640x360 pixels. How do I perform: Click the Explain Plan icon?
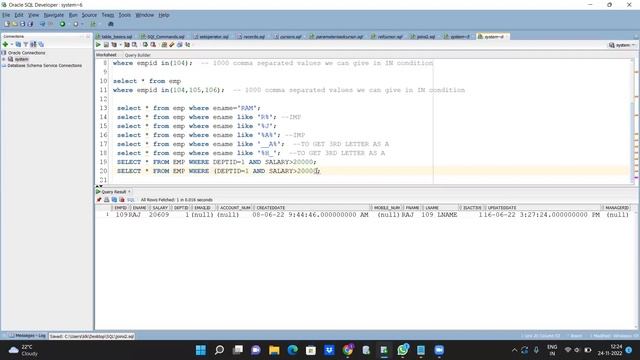click(x=114, y=44)
